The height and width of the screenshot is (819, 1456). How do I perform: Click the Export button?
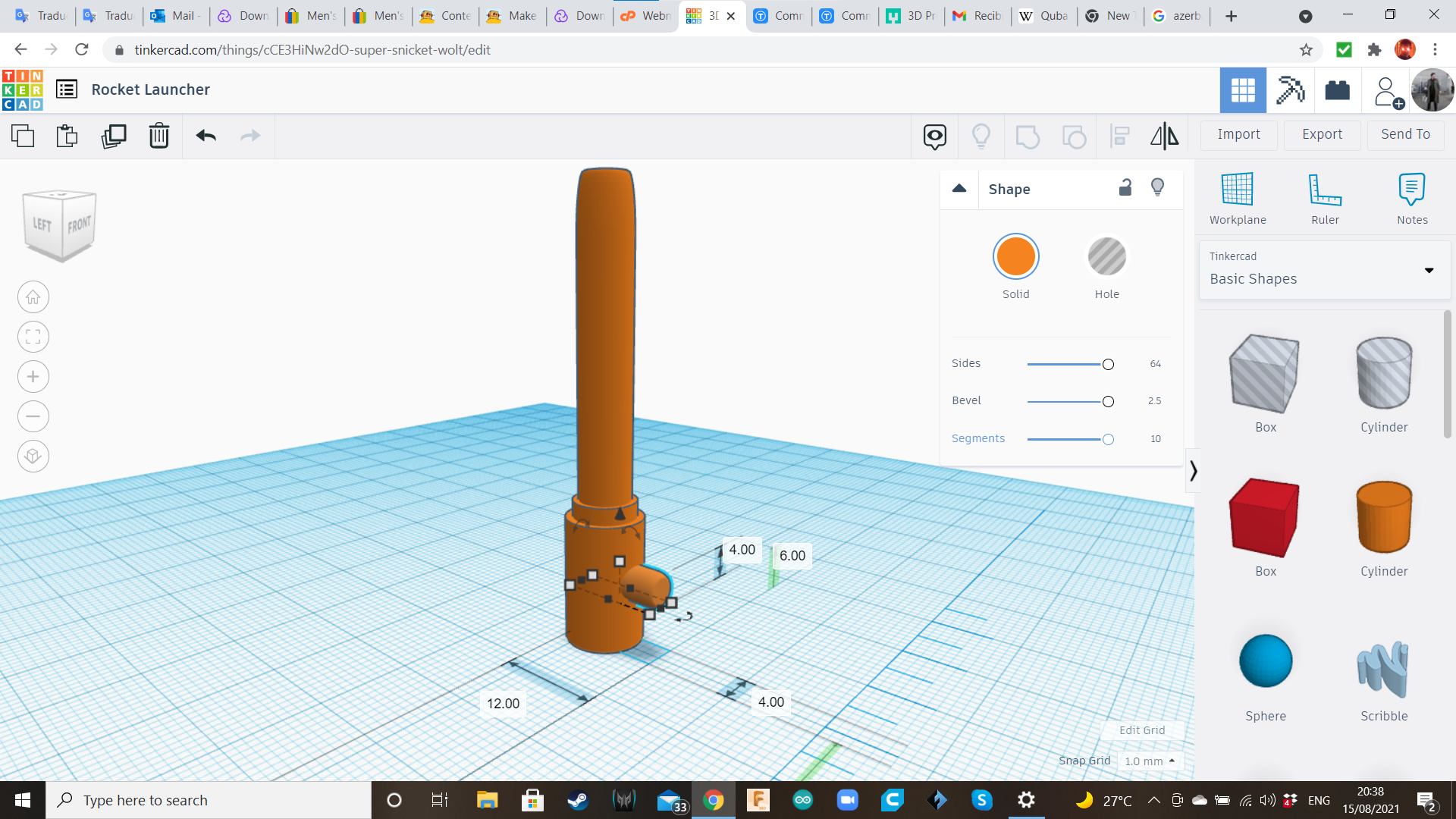pyautogui.click(x=1321, y=134)
